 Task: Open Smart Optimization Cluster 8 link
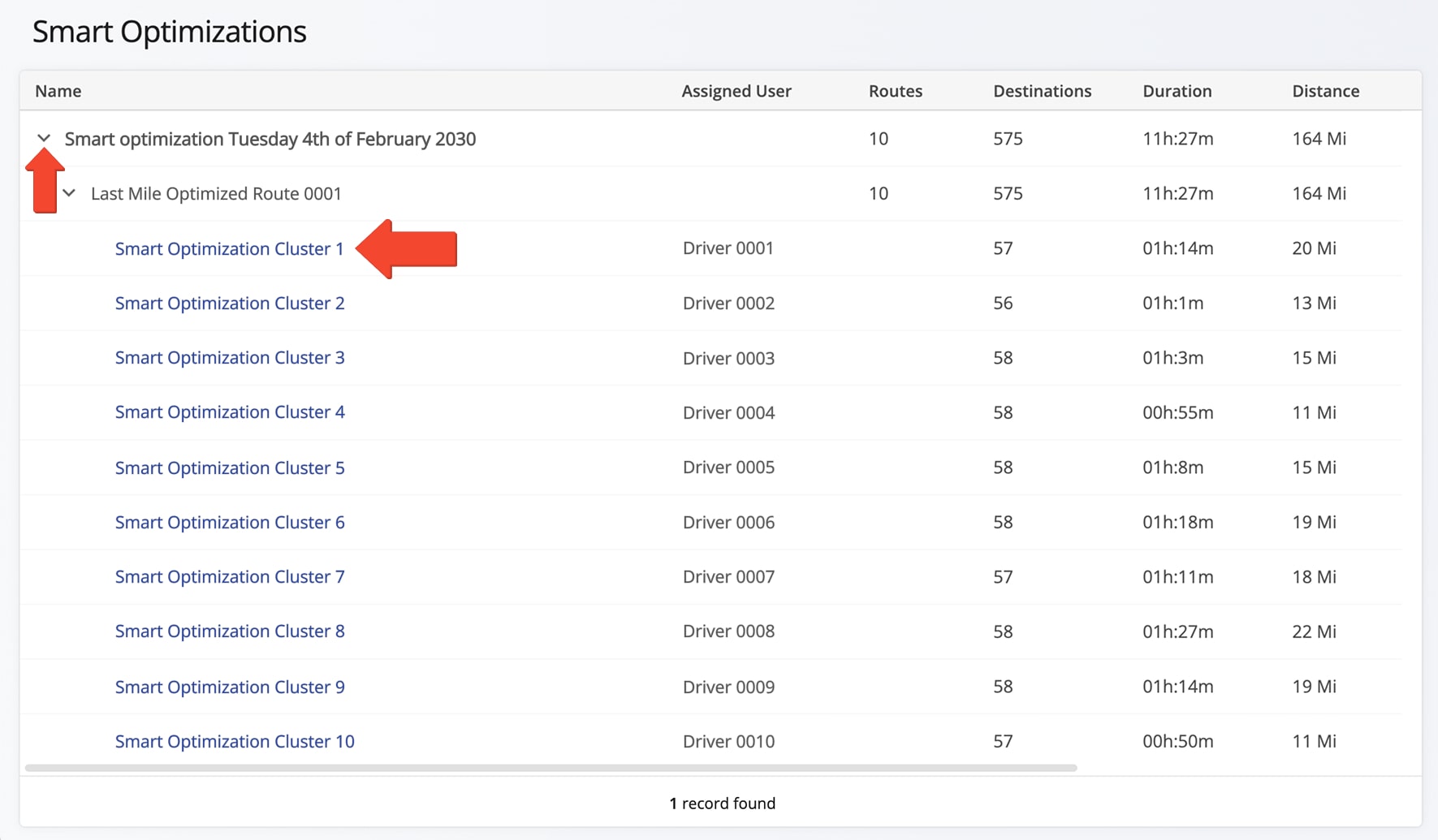230,631
